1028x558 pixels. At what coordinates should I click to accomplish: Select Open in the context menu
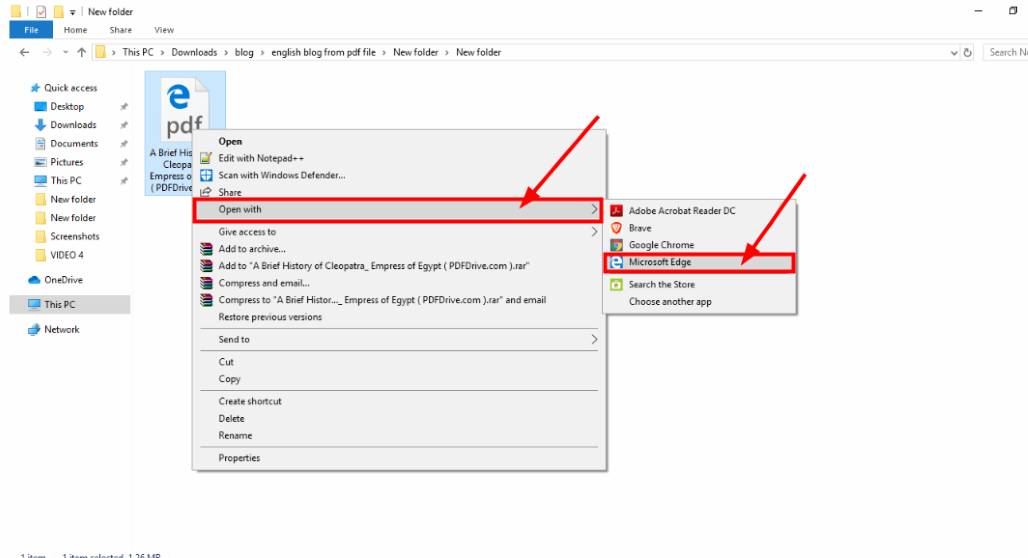pyautogui.click(x=230, y=141)
